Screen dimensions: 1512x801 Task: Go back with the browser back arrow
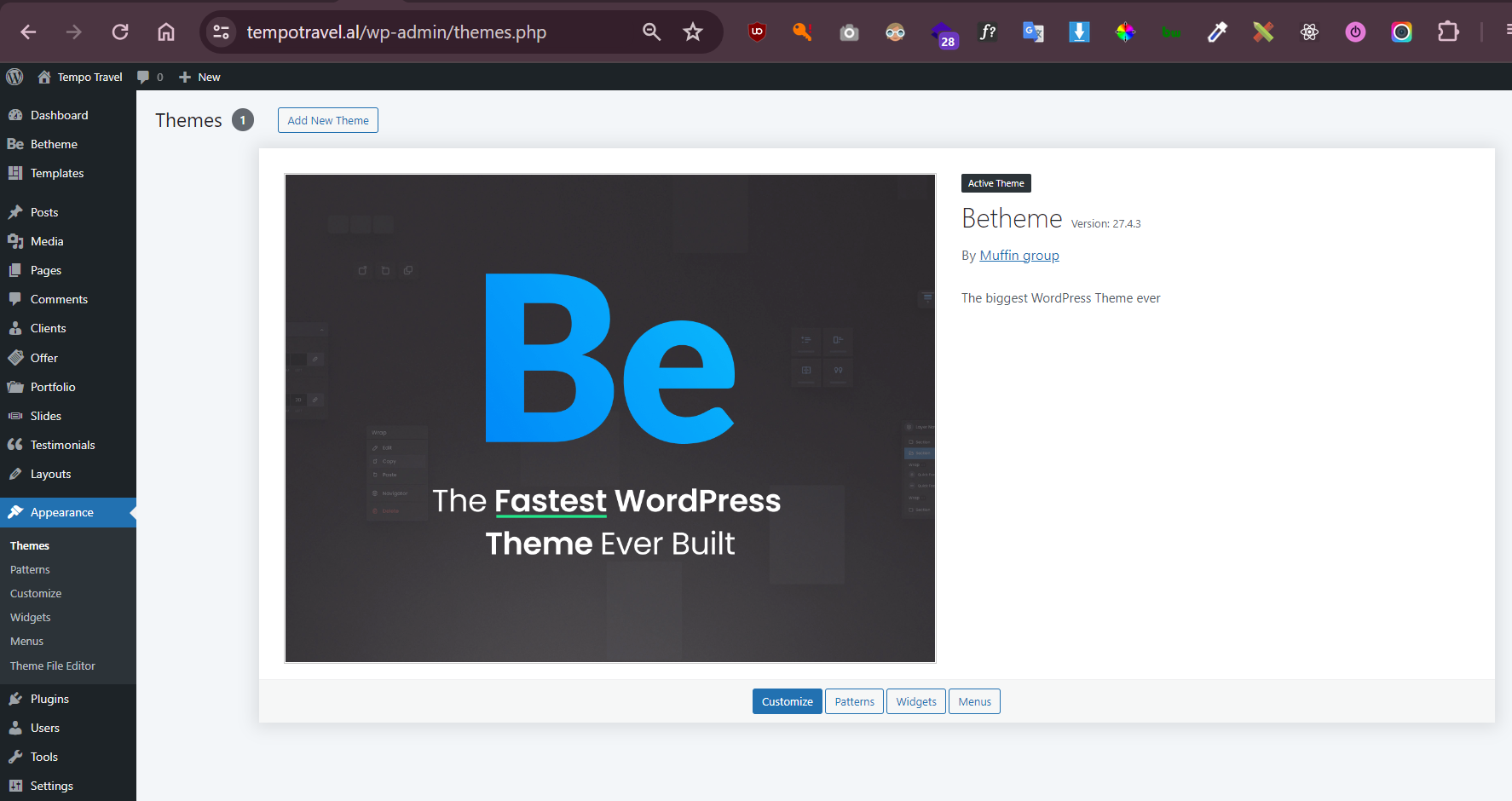[x=28, y=32]
